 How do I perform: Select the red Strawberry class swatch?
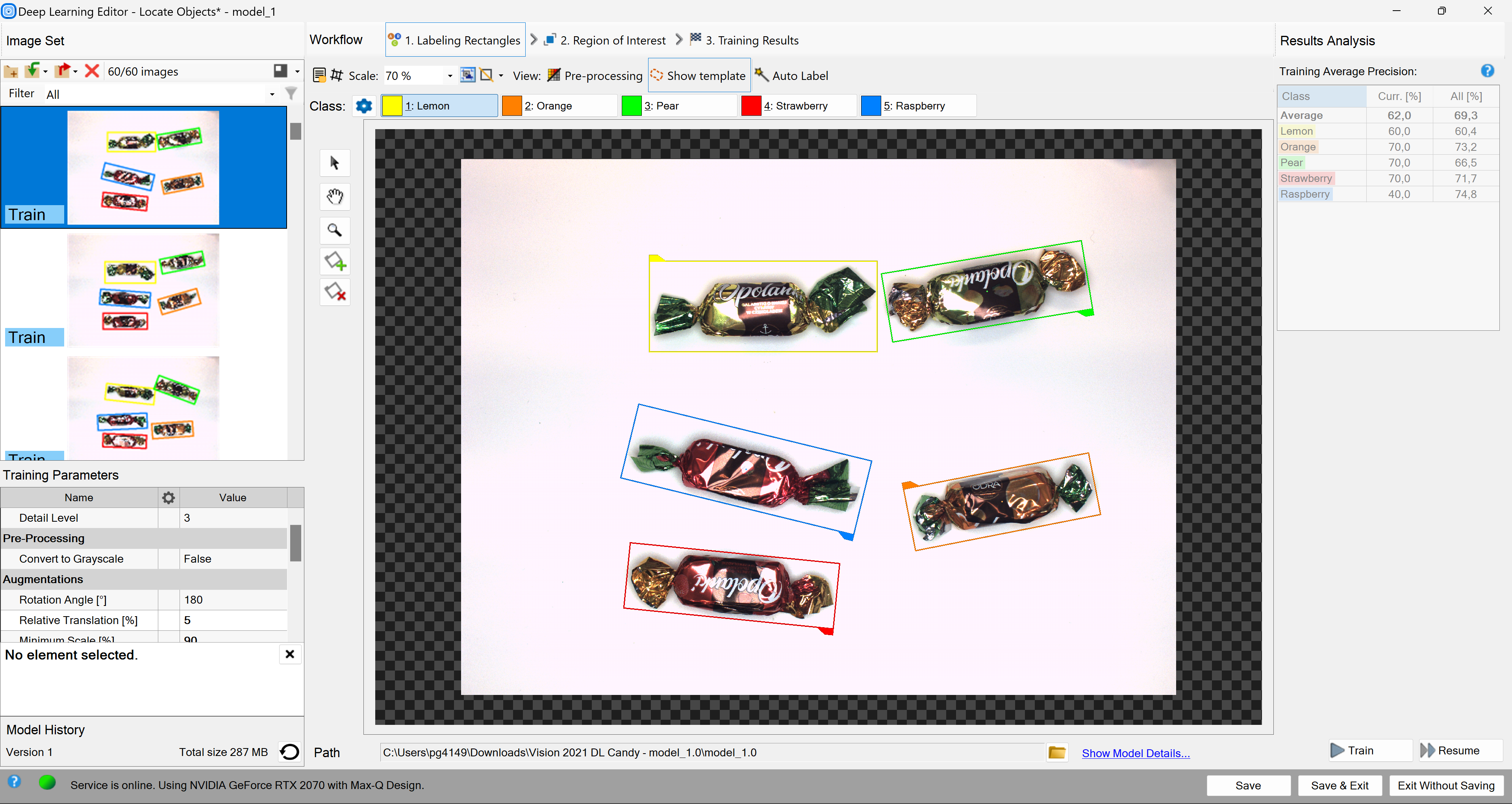[751, 106]
